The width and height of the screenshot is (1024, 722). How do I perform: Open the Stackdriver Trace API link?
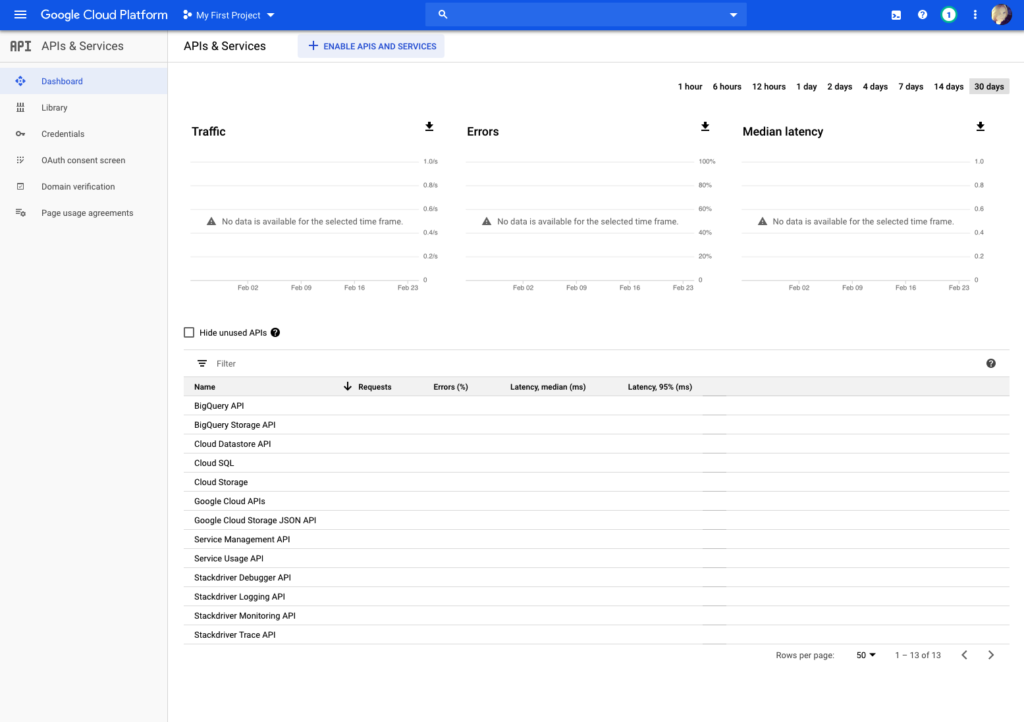234,635
